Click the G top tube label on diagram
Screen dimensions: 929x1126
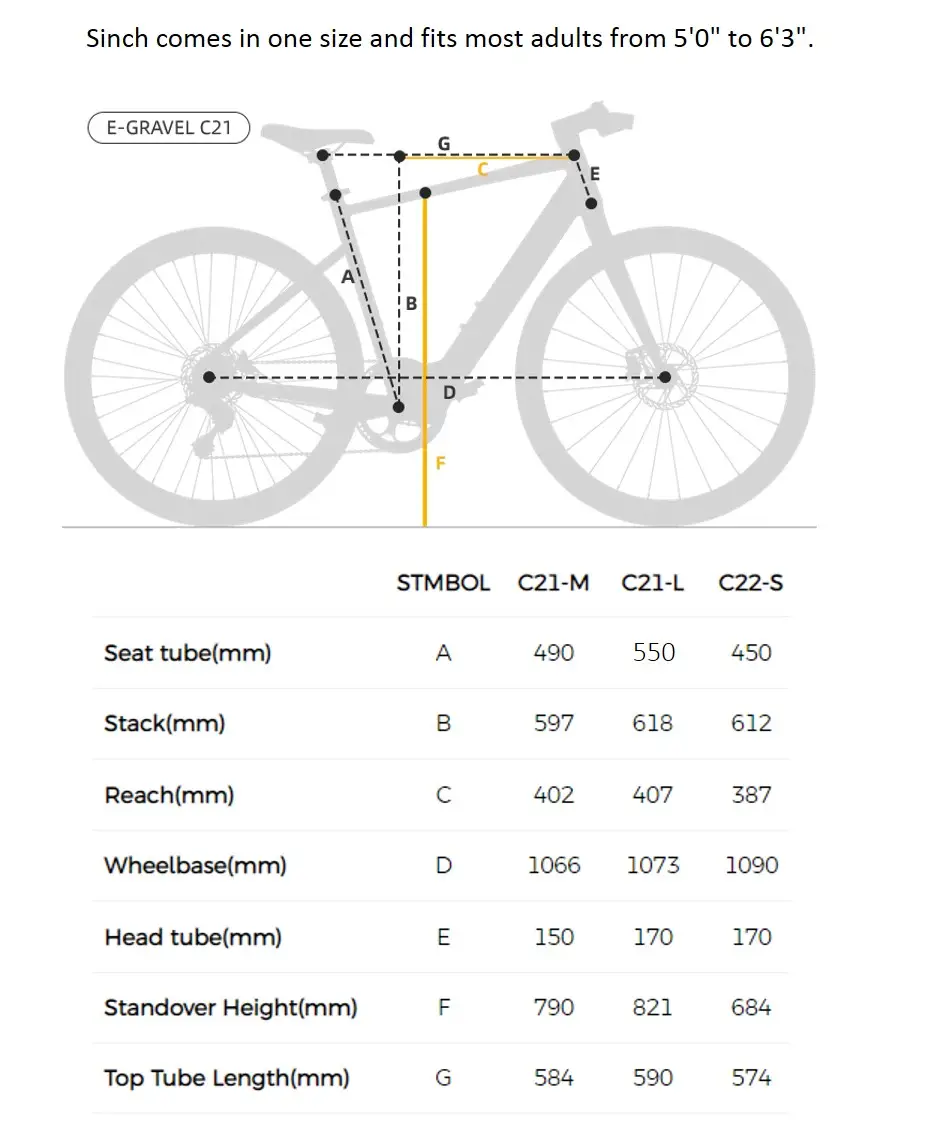tap(444, 144)
